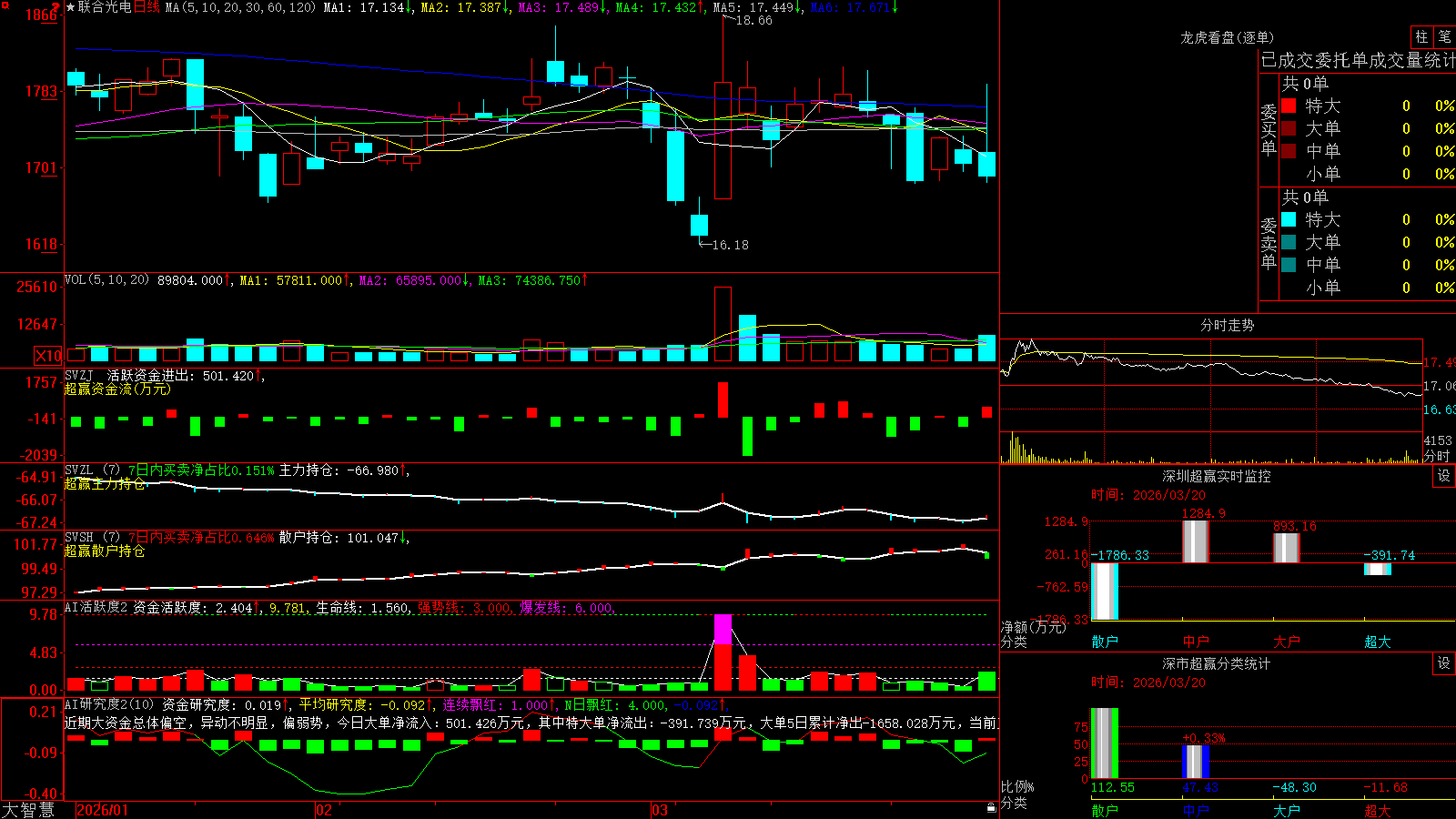Click the red 特大 buy-order color swatch

point(1289,106)
